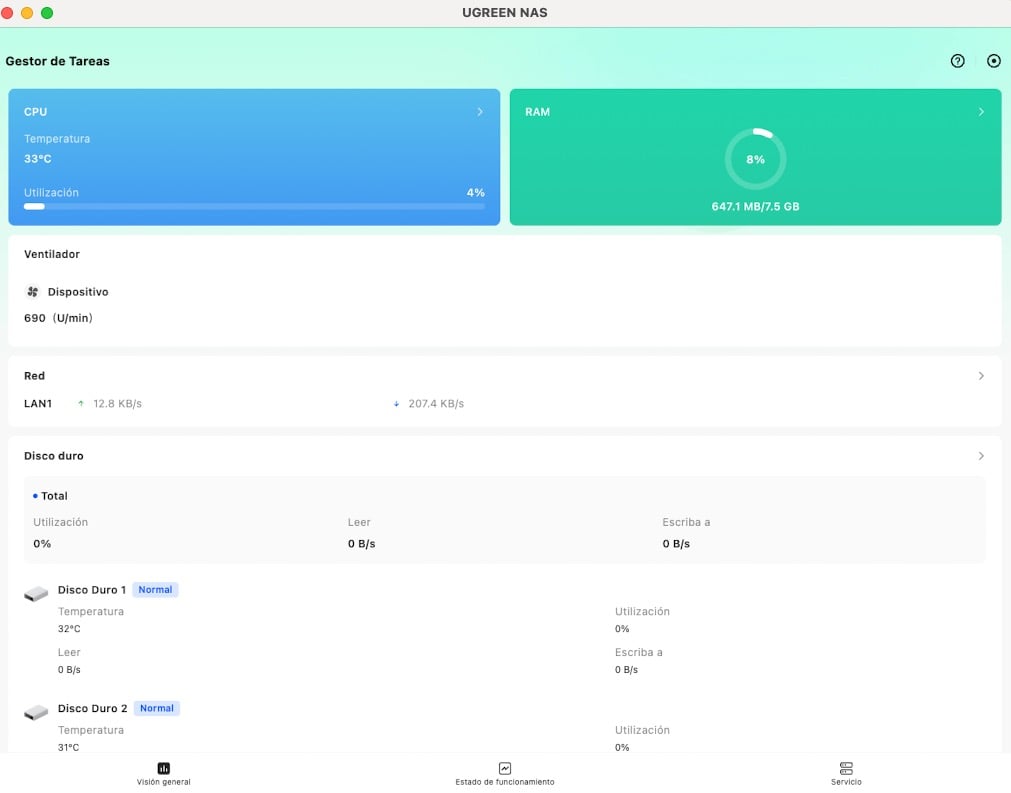Click the Disco Duro 2 drive icon

[36, 712]
